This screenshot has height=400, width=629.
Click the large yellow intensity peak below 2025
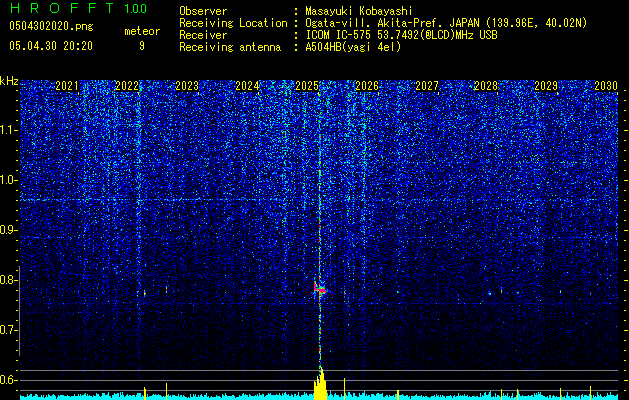[320, 383]
